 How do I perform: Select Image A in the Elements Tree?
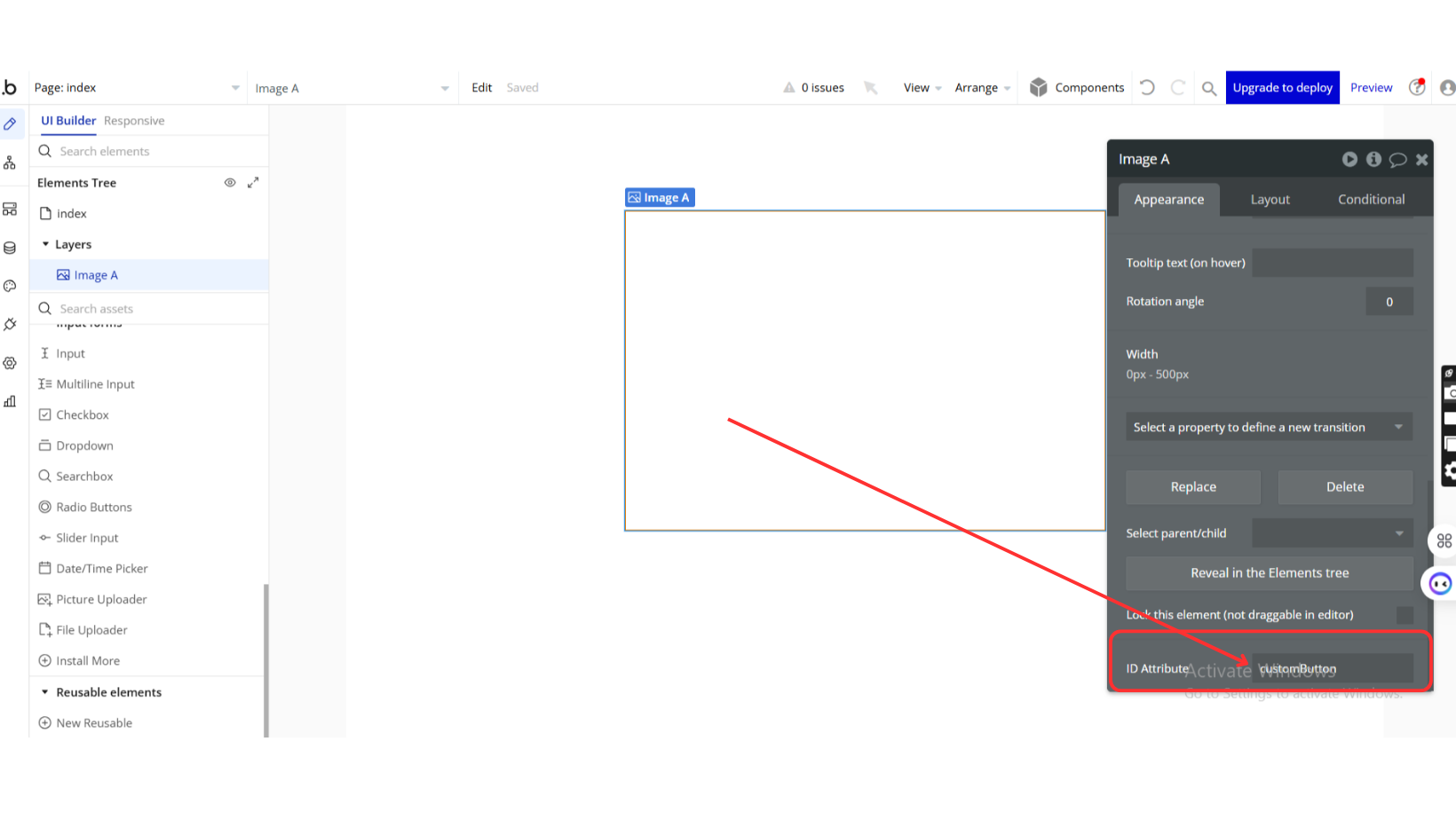149,275
